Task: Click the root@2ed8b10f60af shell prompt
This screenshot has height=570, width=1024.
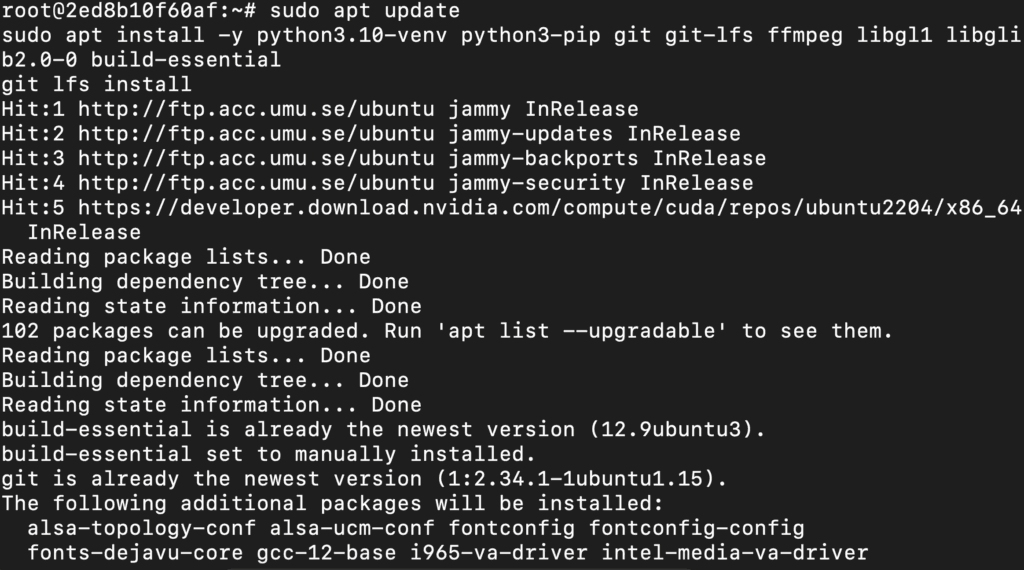Action: 130,11
